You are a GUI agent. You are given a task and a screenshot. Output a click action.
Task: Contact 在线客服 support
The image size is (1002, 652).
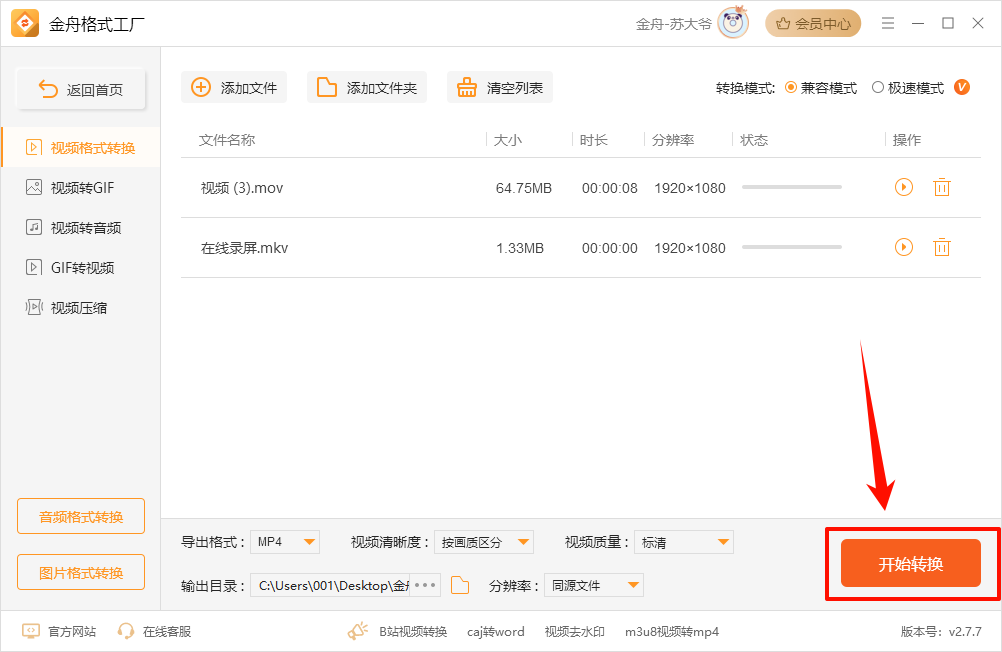154,632
